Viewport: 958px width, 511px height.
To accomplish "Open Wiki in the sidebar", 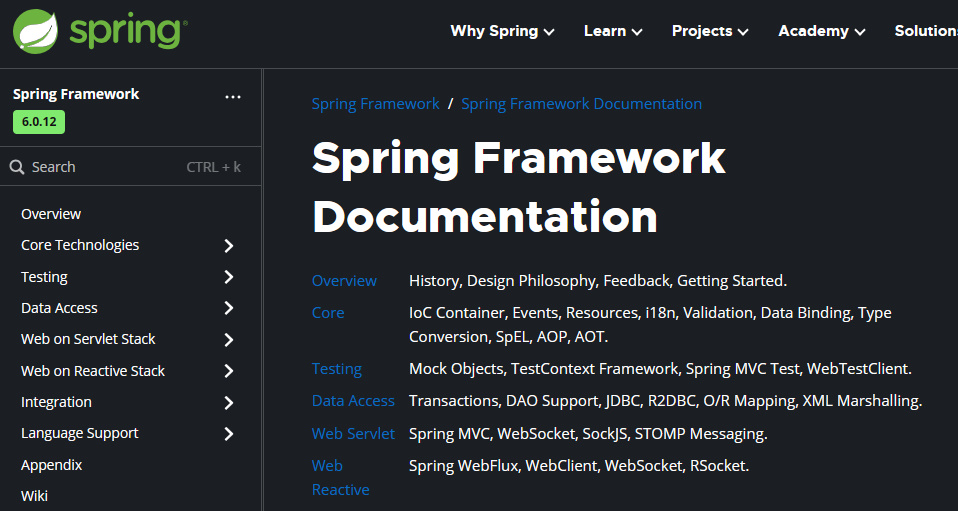I will tap(34, 496).
